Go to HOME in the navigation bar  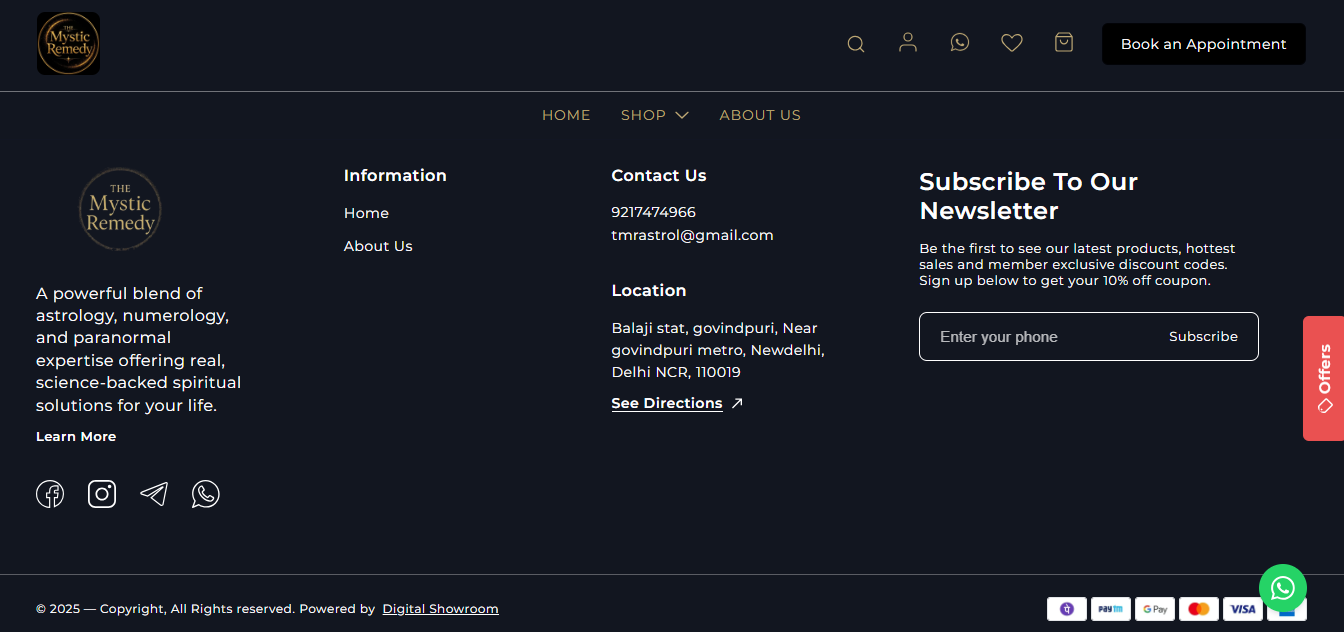pos(566,115)
